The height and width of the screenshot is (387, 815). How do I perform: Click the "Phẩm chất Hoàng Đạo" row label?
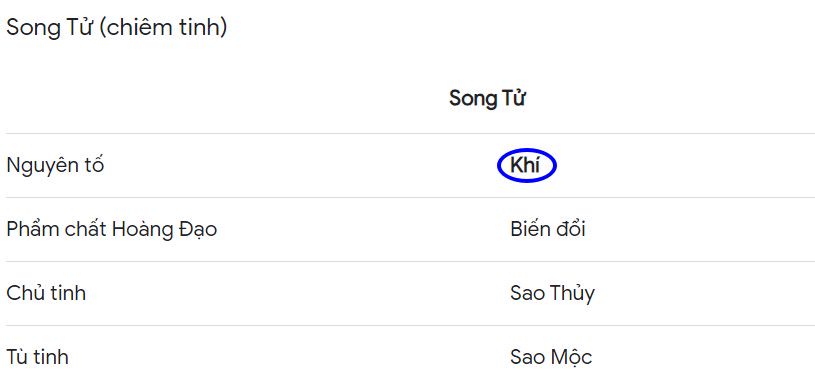pos(112,229)
